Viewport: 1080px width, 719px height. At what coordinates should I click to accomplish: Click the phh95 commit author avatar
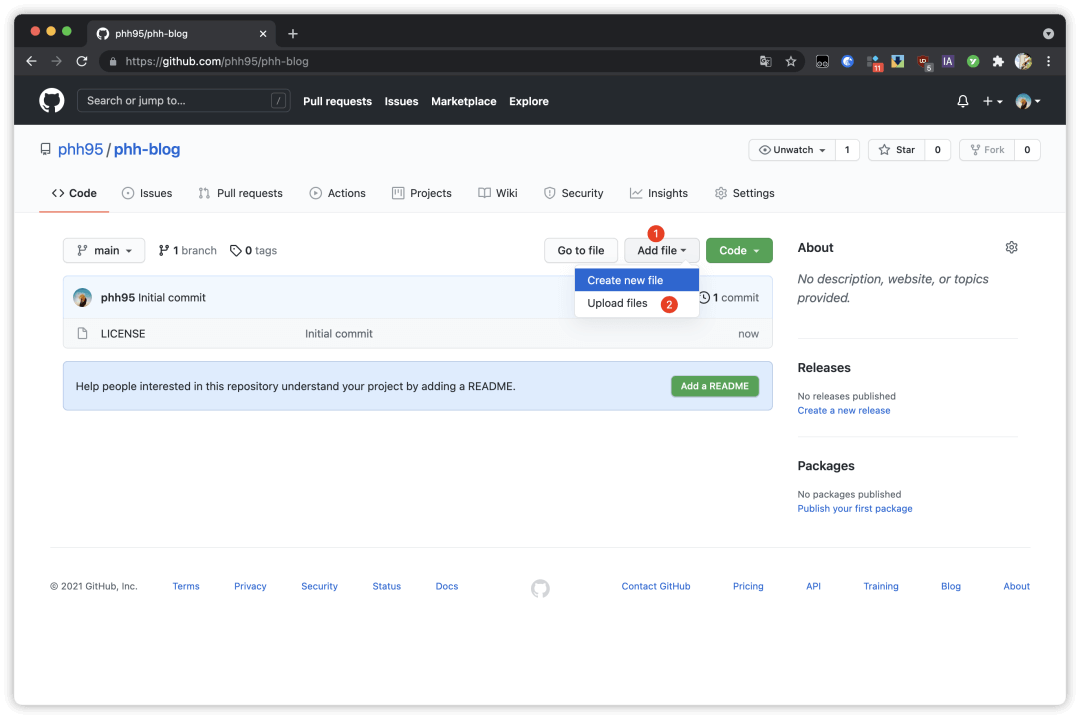[x=83, y=298]
